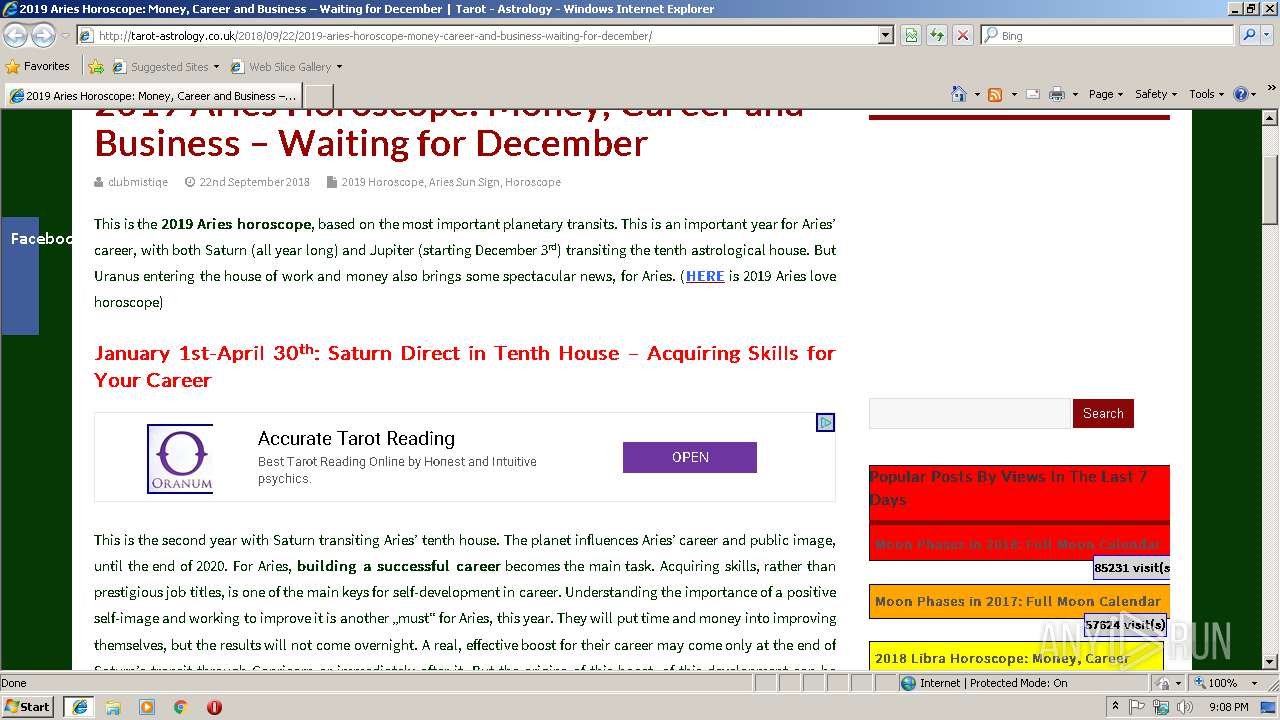The width and height of the screenshot is (1280, 720).
Task: Click the 100% zoom level button
Action: pos(1218,683)
